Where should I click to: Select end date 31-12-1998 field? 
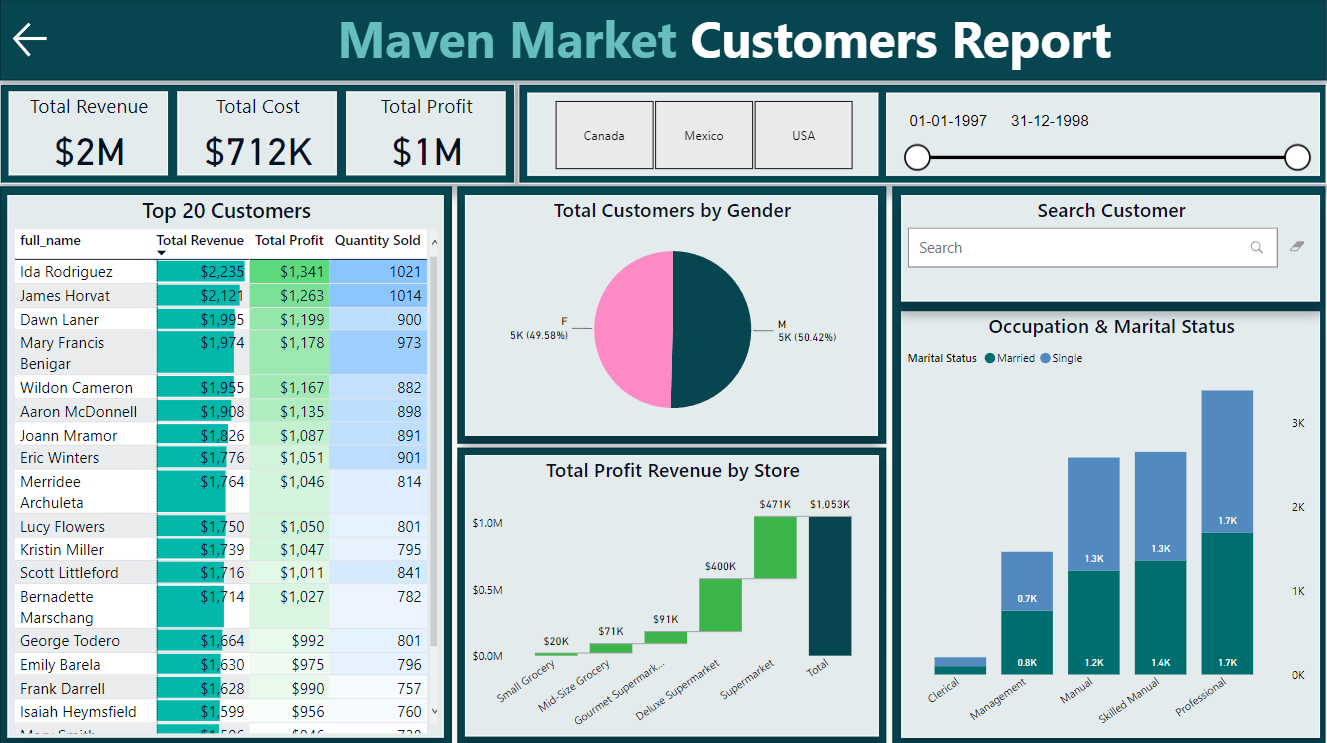[x=1050, y=121]
